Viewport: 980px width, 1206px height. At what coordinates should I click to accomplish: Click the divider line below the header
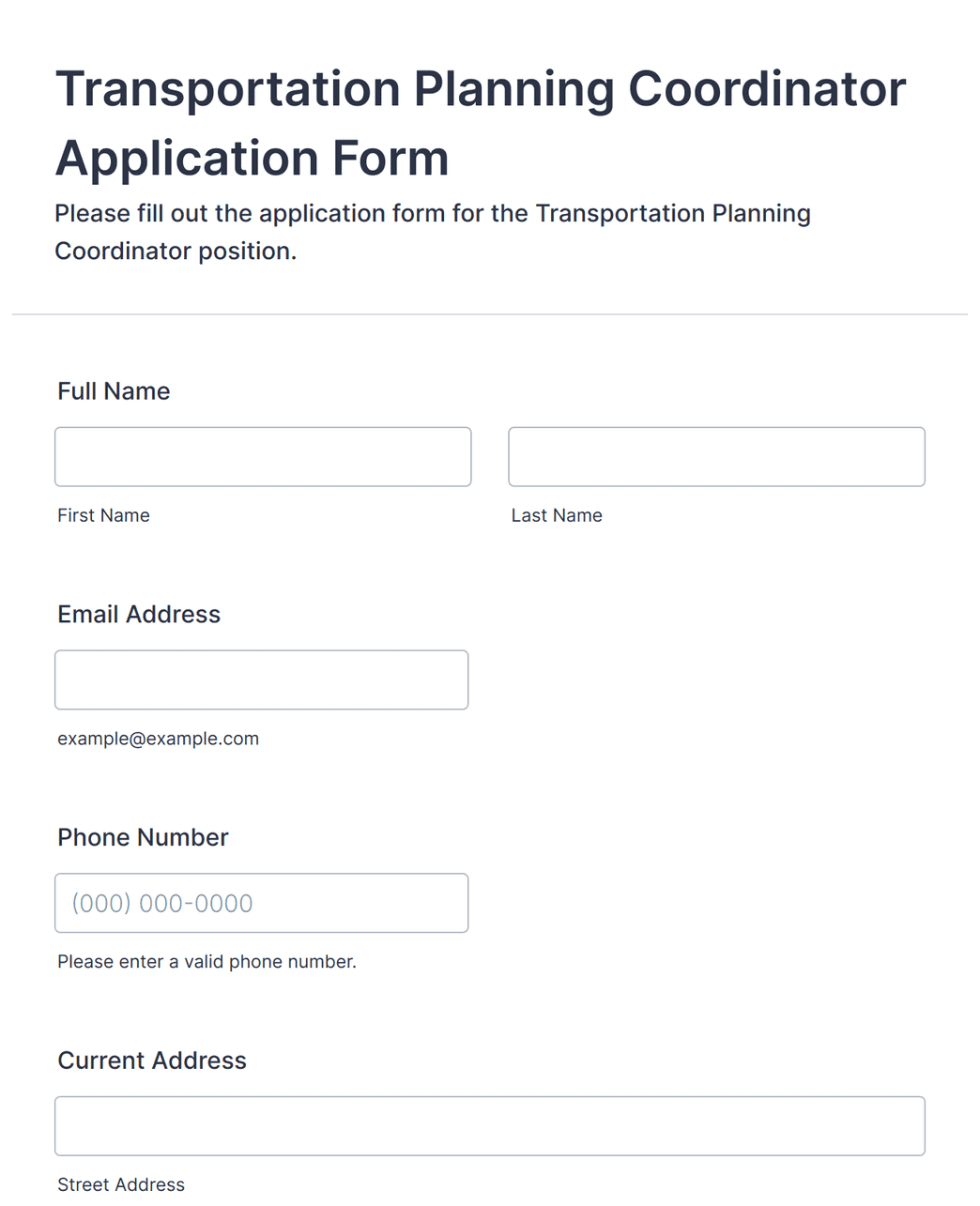[x=490, y=314]
